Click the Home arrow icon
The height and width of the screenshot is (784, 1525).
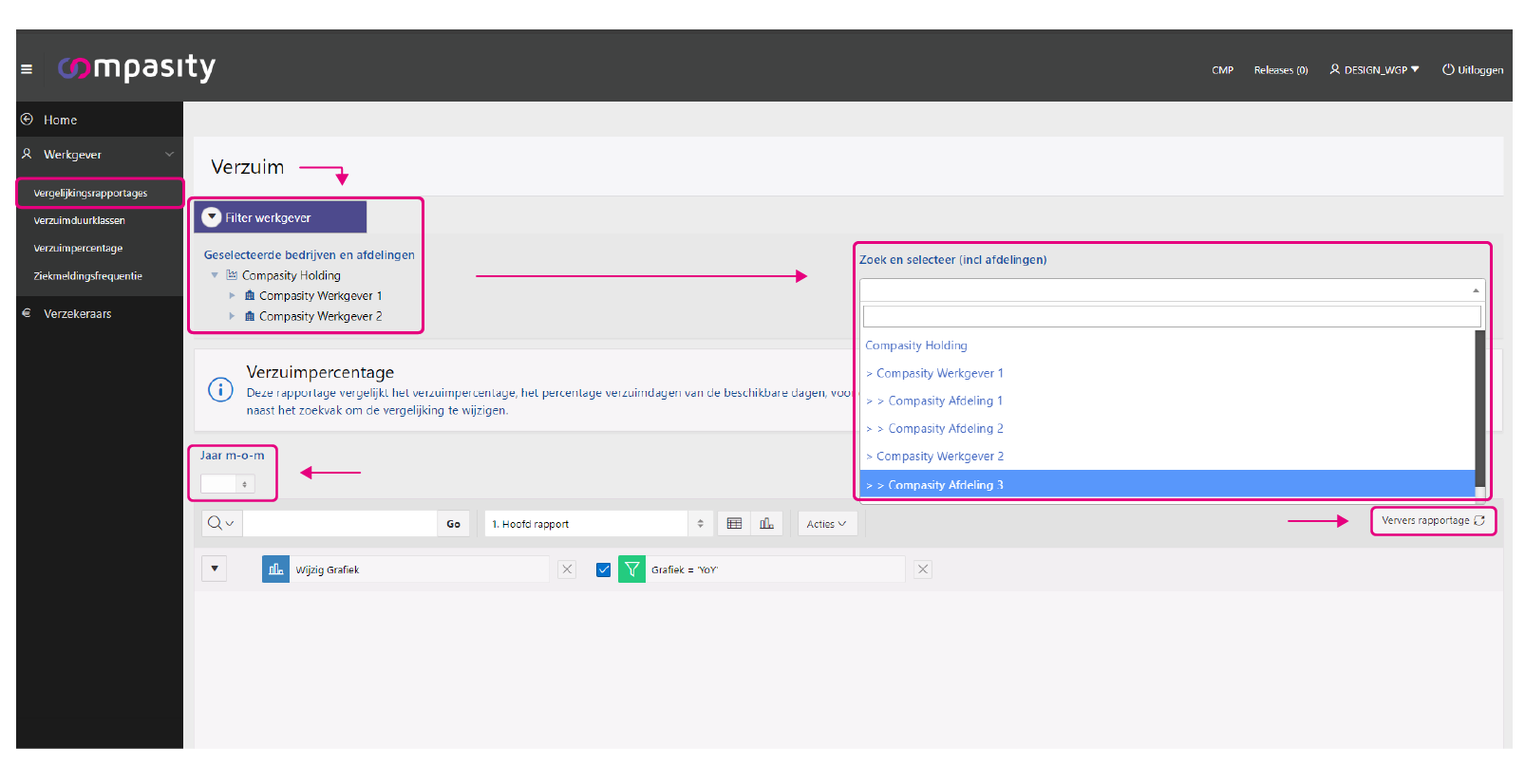[27, 120]
